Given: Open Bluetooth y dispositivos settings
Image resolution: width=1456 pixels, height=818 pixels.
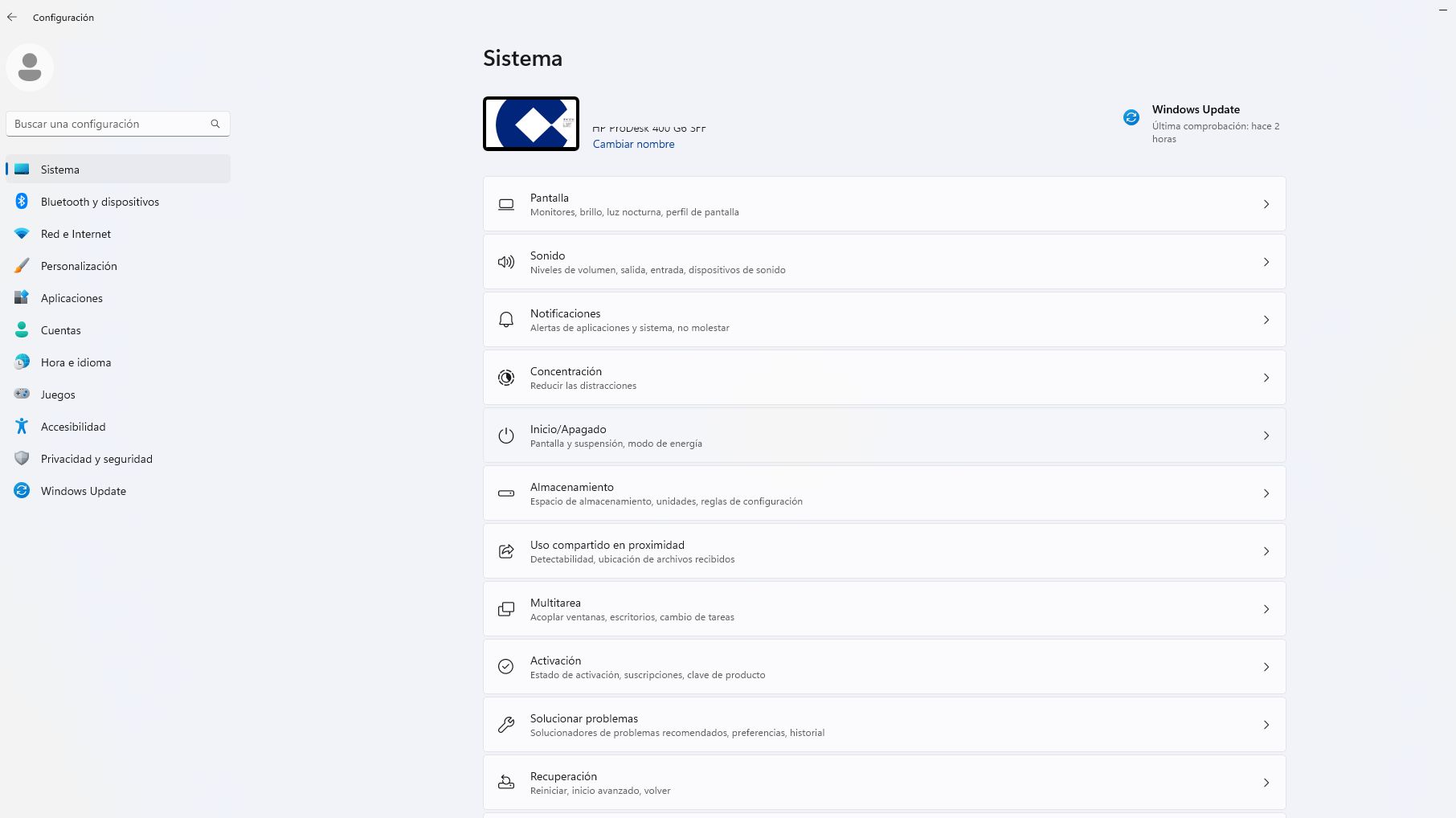Looking at the screenshot, I should coord(100,202).
